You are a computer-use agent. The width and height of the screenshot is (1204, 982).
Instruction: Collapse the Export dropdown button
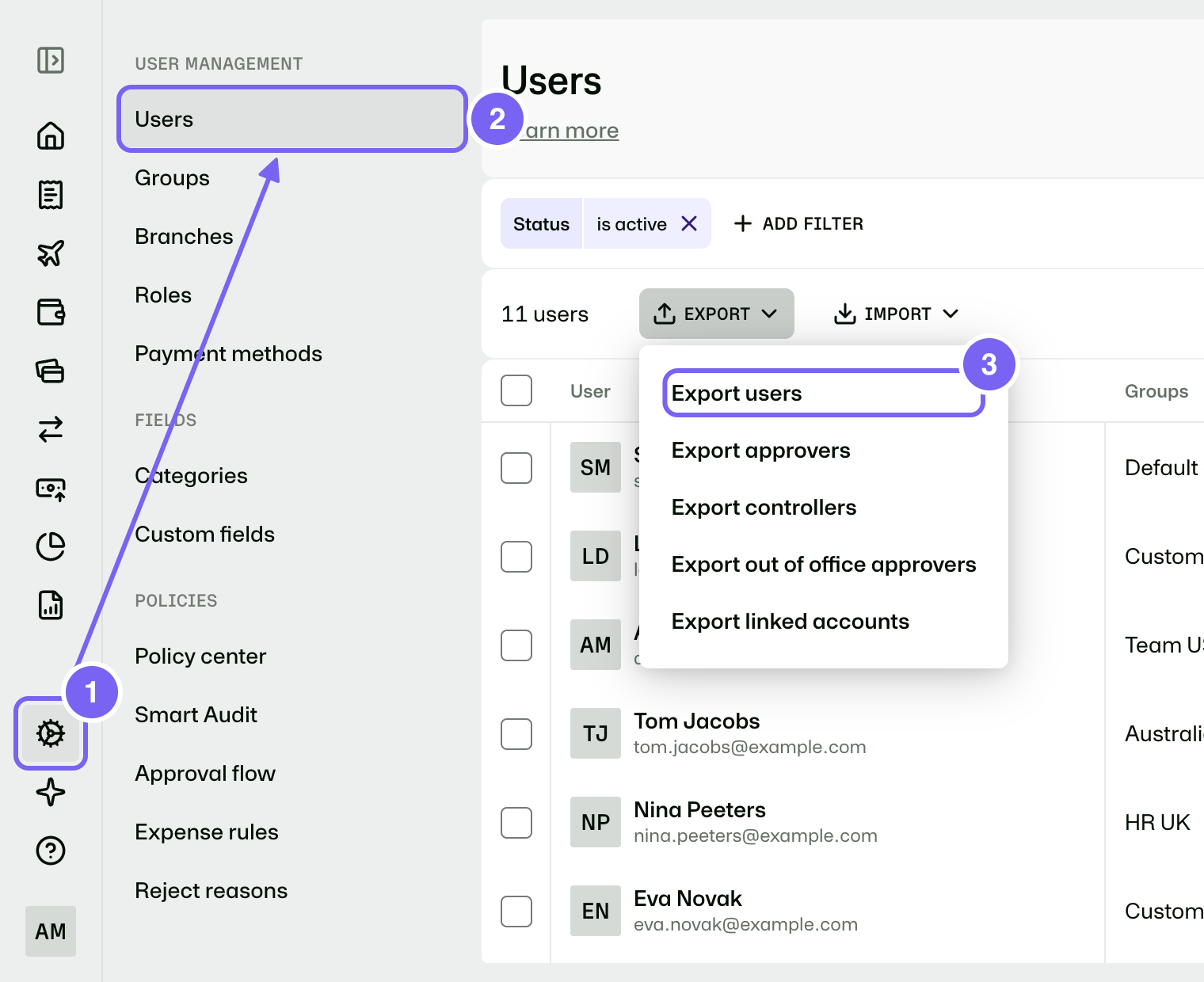[716, 314]
